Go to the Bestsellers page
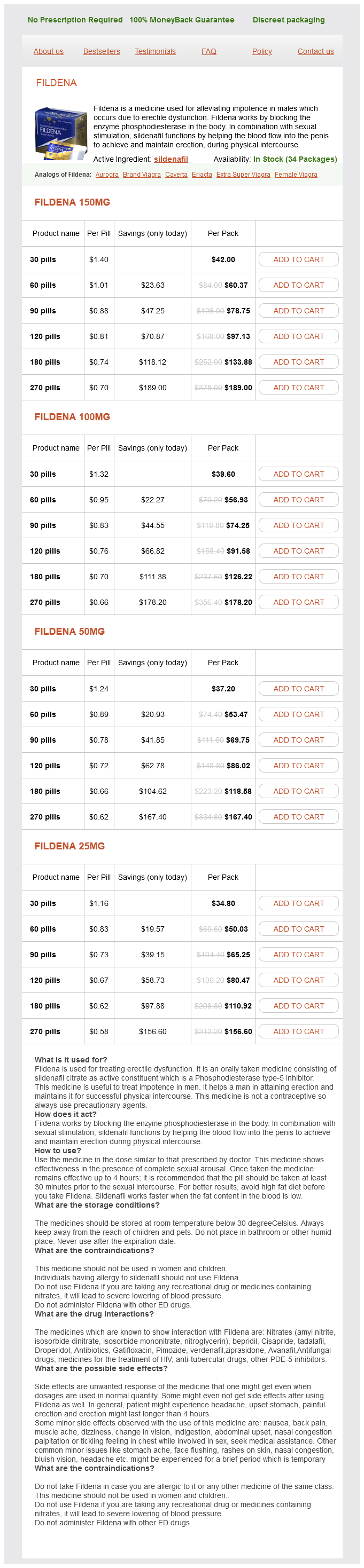This screenshot has height=1568, width=364. coord(101,52)
